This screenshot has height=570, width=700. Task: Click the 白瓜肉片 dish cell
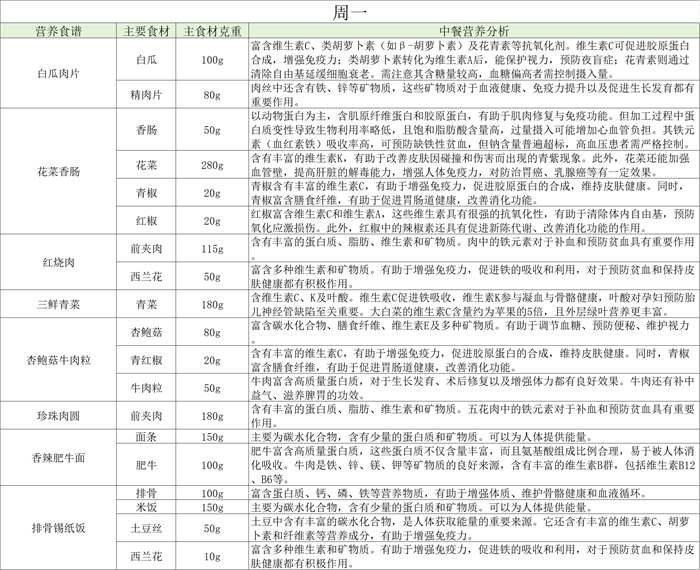coord(57,73)
